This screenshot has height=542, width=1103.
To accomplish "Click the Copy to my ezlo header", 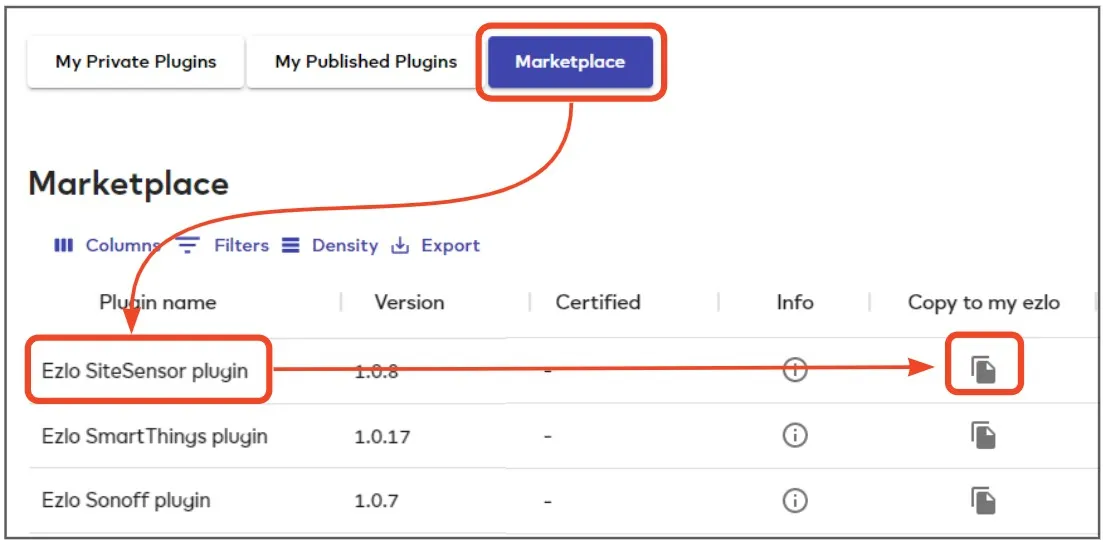I will [x=984, y=303].
